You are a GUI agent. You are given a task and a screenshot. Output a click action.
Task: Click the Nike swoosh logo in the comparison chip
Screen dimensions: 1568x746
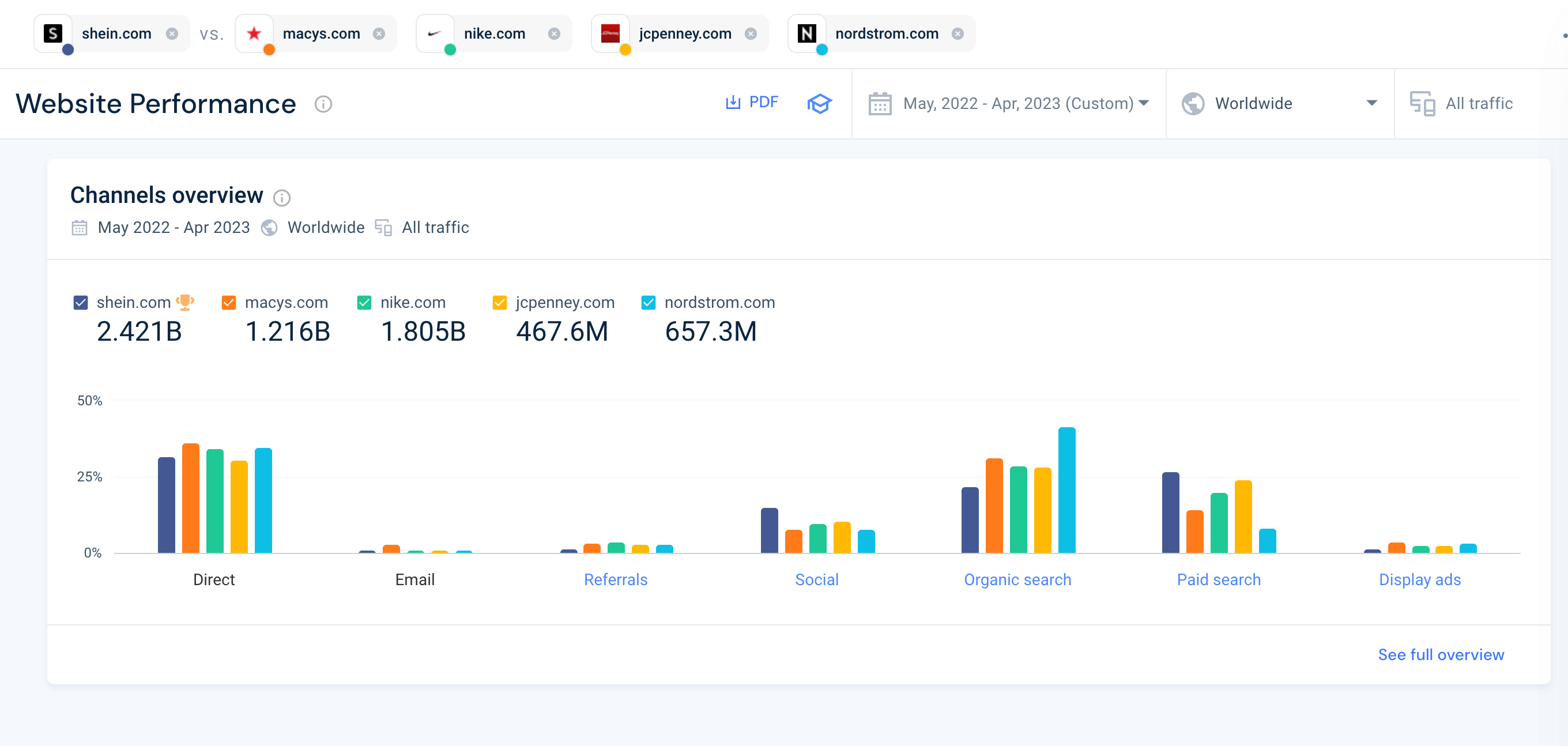pos(434,33)
